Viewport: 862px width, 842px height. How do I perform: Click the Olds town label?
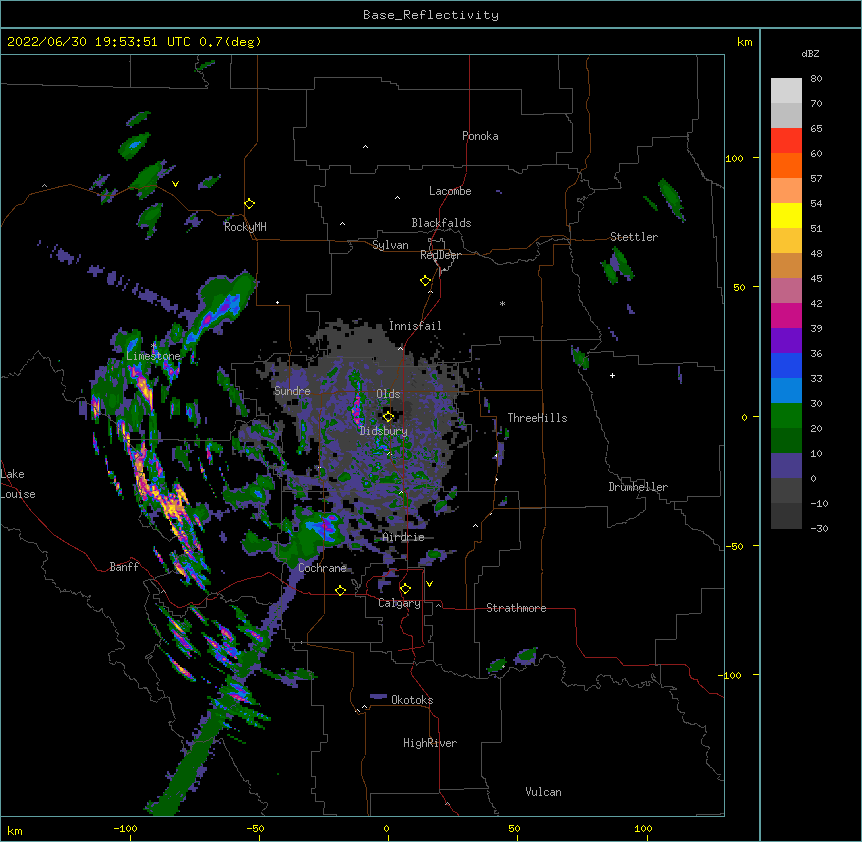(x=388, y=394)
